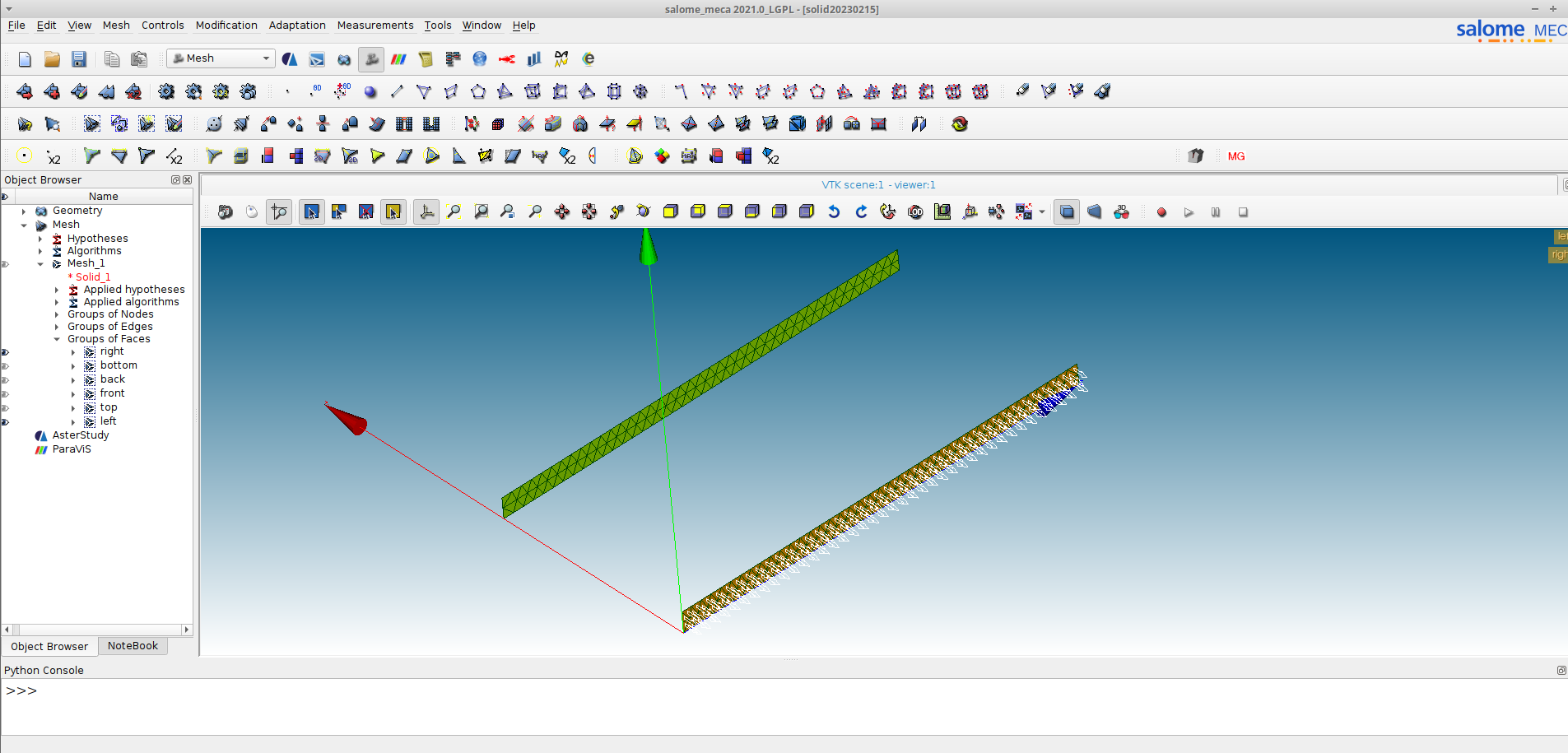1568x753 pixels.
Task: Click Fit Area zoom icon
Action: coord(481,212)
